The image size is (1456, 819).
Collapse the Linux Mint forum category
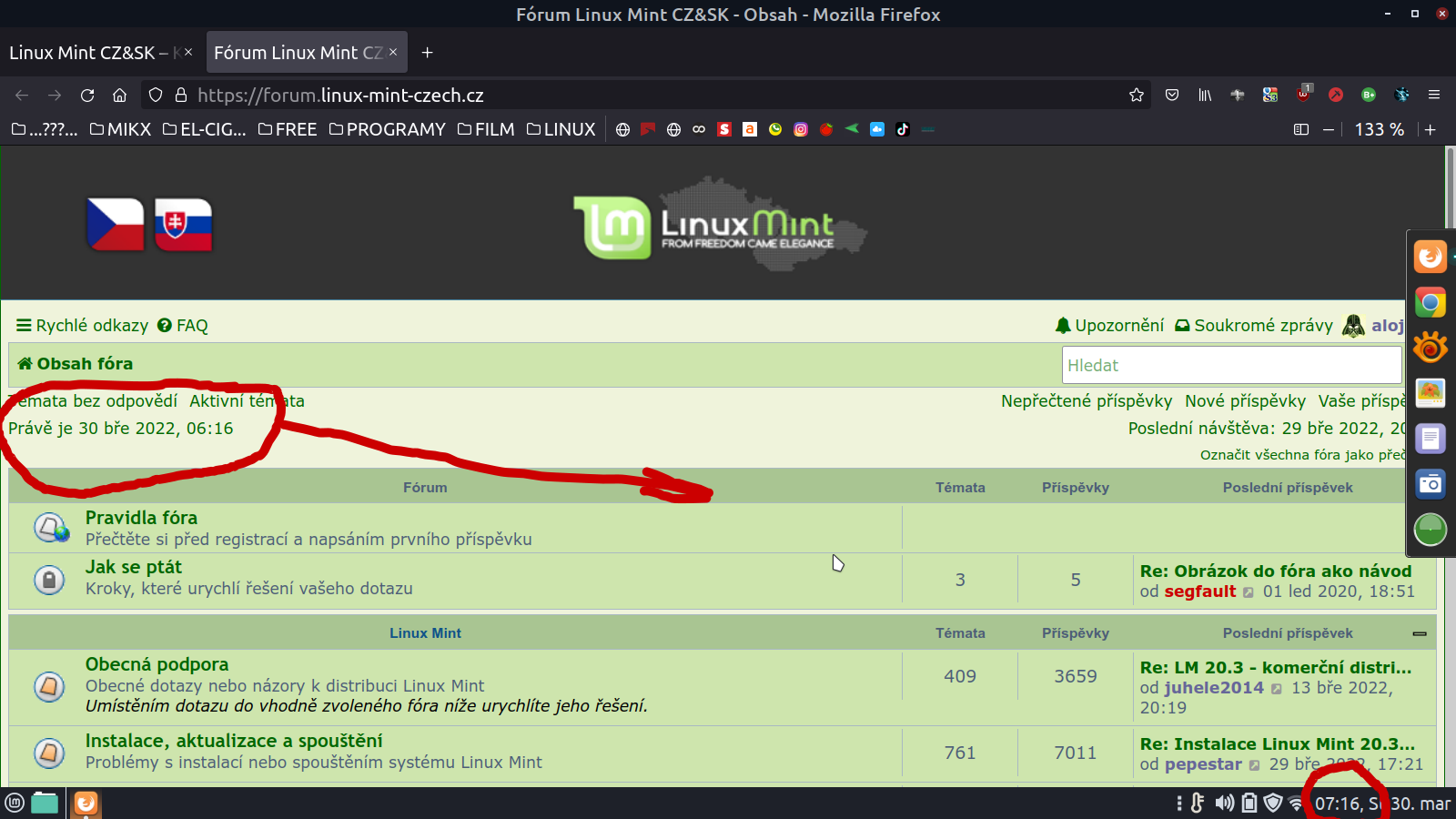[x=1419, y=633]
